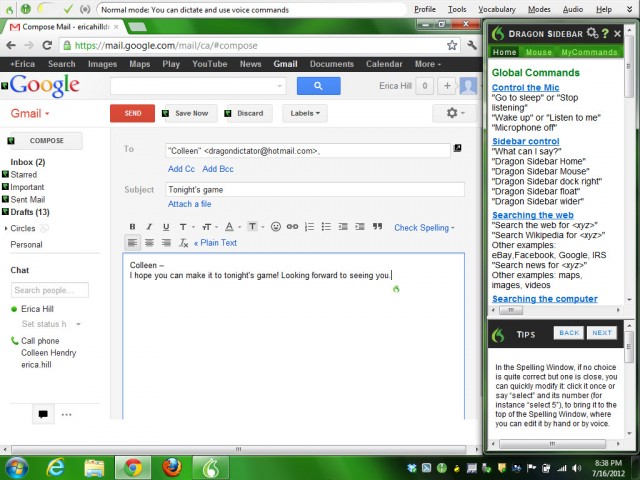Switch to Plain Text mode
Image resolution: width=640 pixels, height=480 pixels.
coord(215,243)
